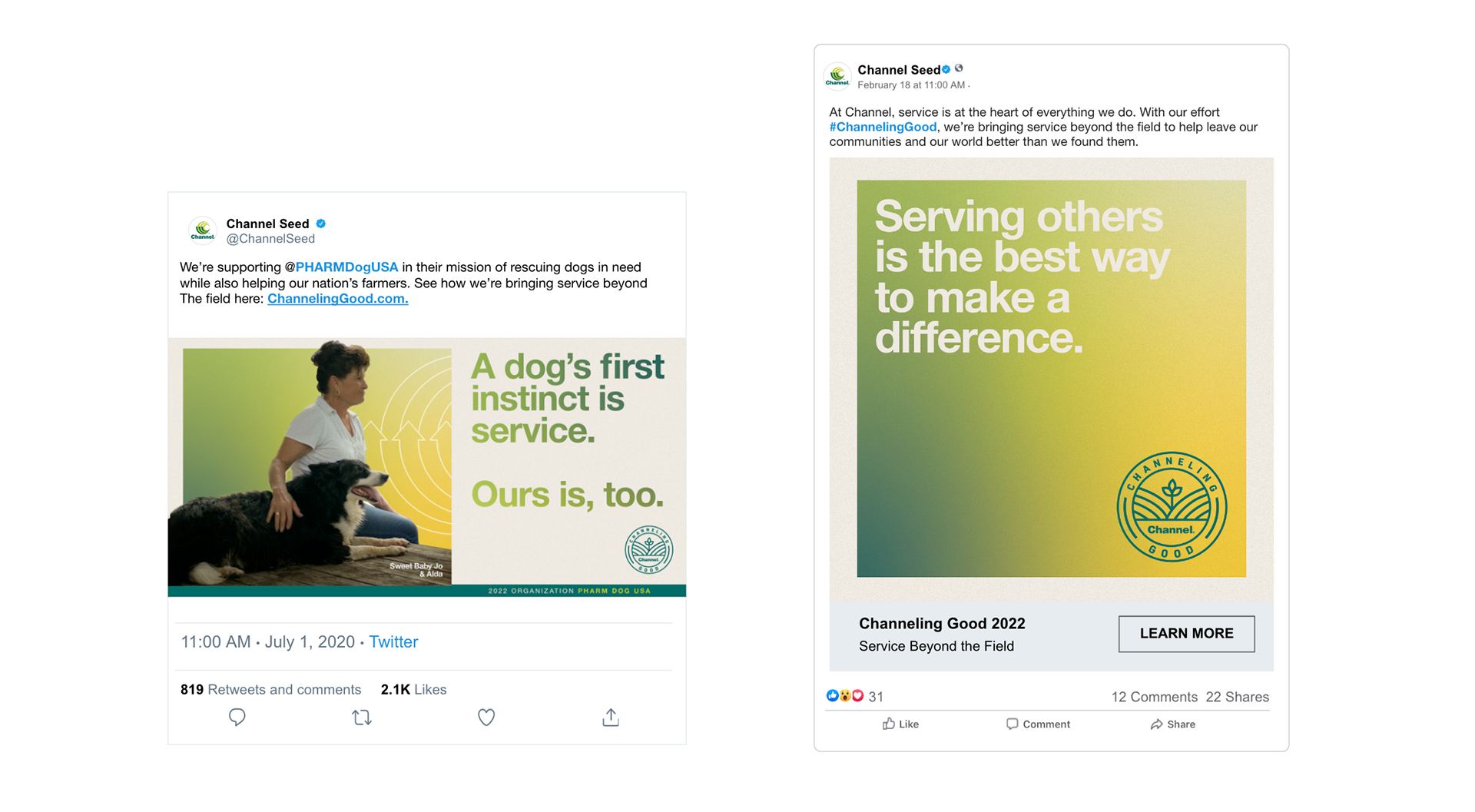Click the LEARN MORE button
The width and height of the screenshot is (1475, 812).
(1186, 634)
